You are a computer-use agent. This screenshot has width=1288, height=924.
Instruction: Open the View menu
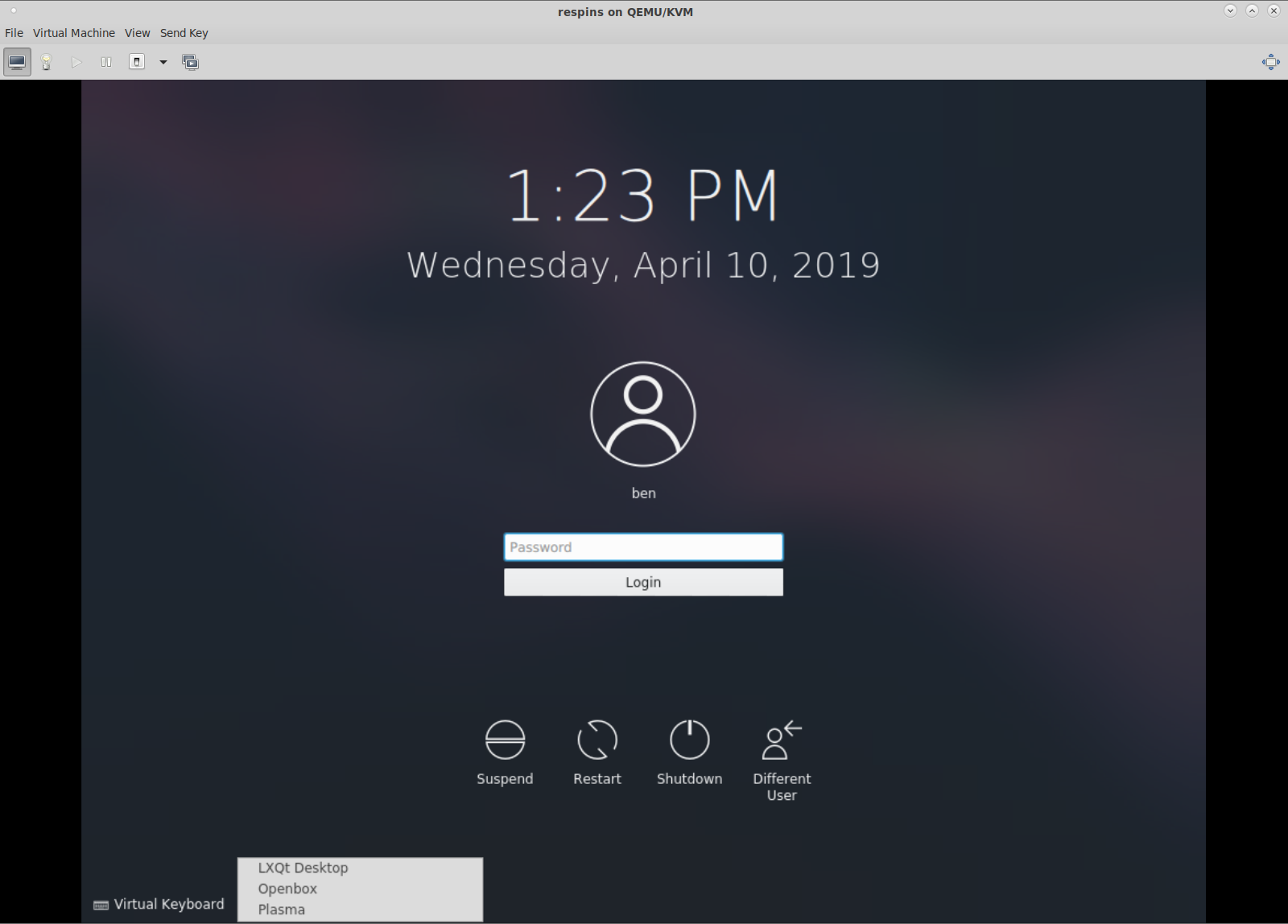tap(138, 33)
